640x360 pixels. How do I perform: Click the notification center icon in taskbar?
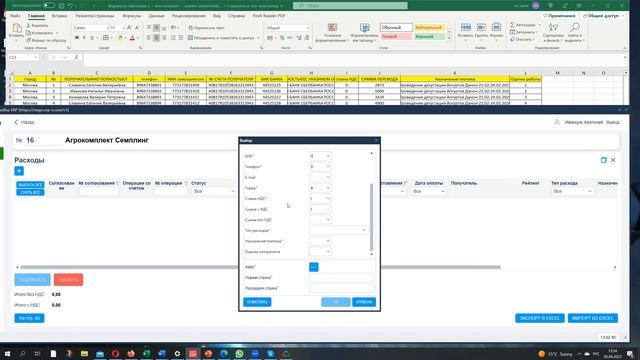(x=631, y=353)
